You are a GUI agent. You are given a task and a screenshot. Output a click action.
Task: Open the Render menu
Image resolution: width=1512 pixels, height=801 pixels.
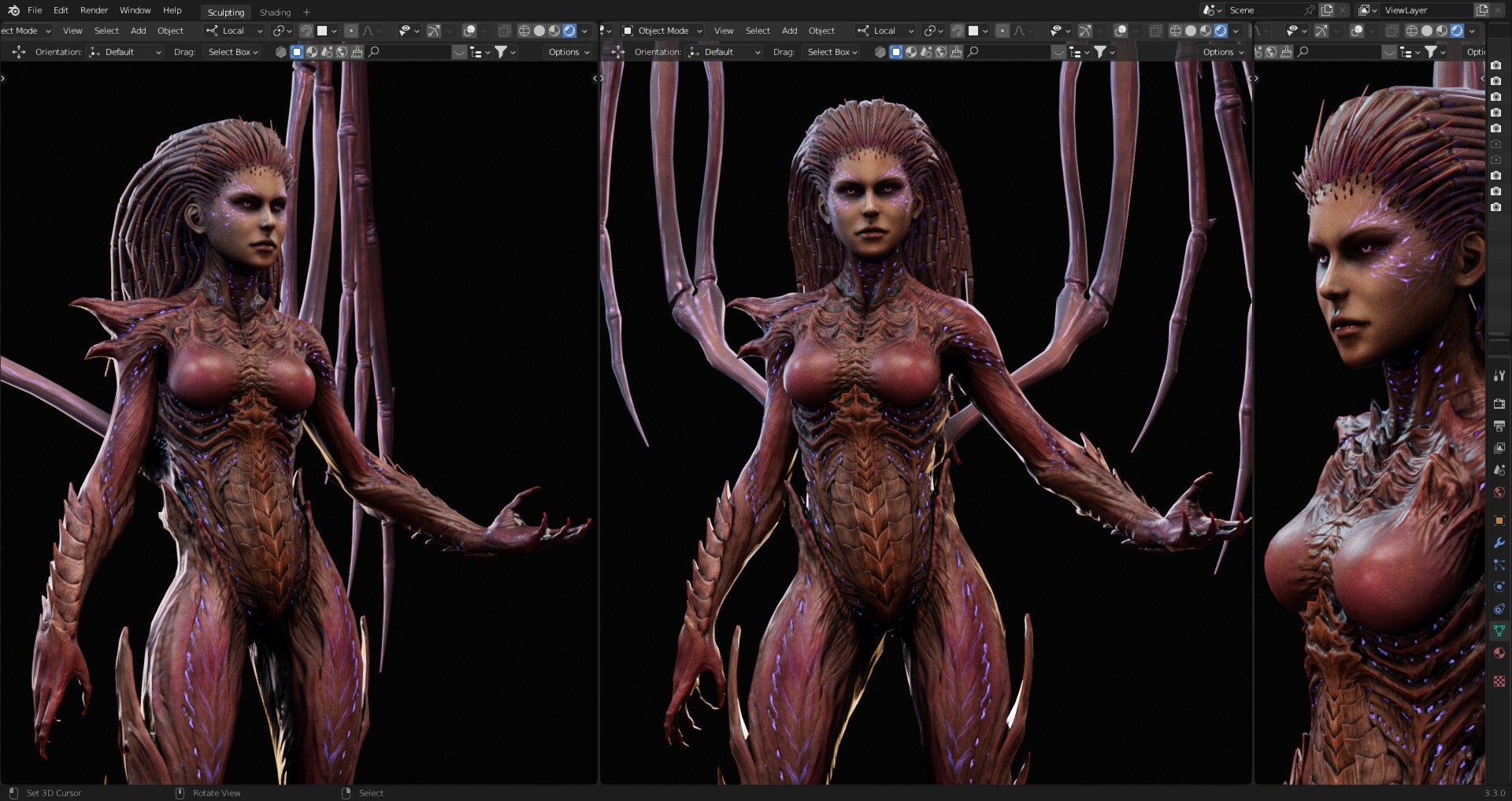click(94, 10)
